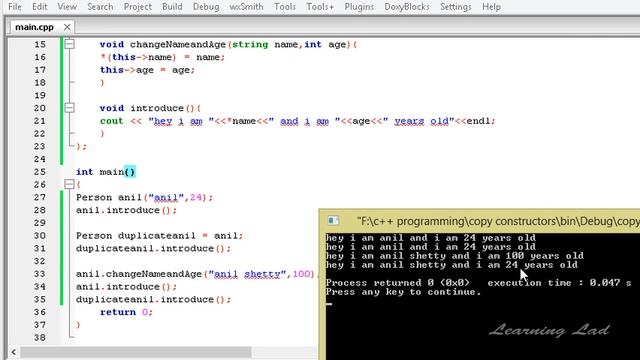
Task: Click line number 25 in the margin
Action: 40,172
